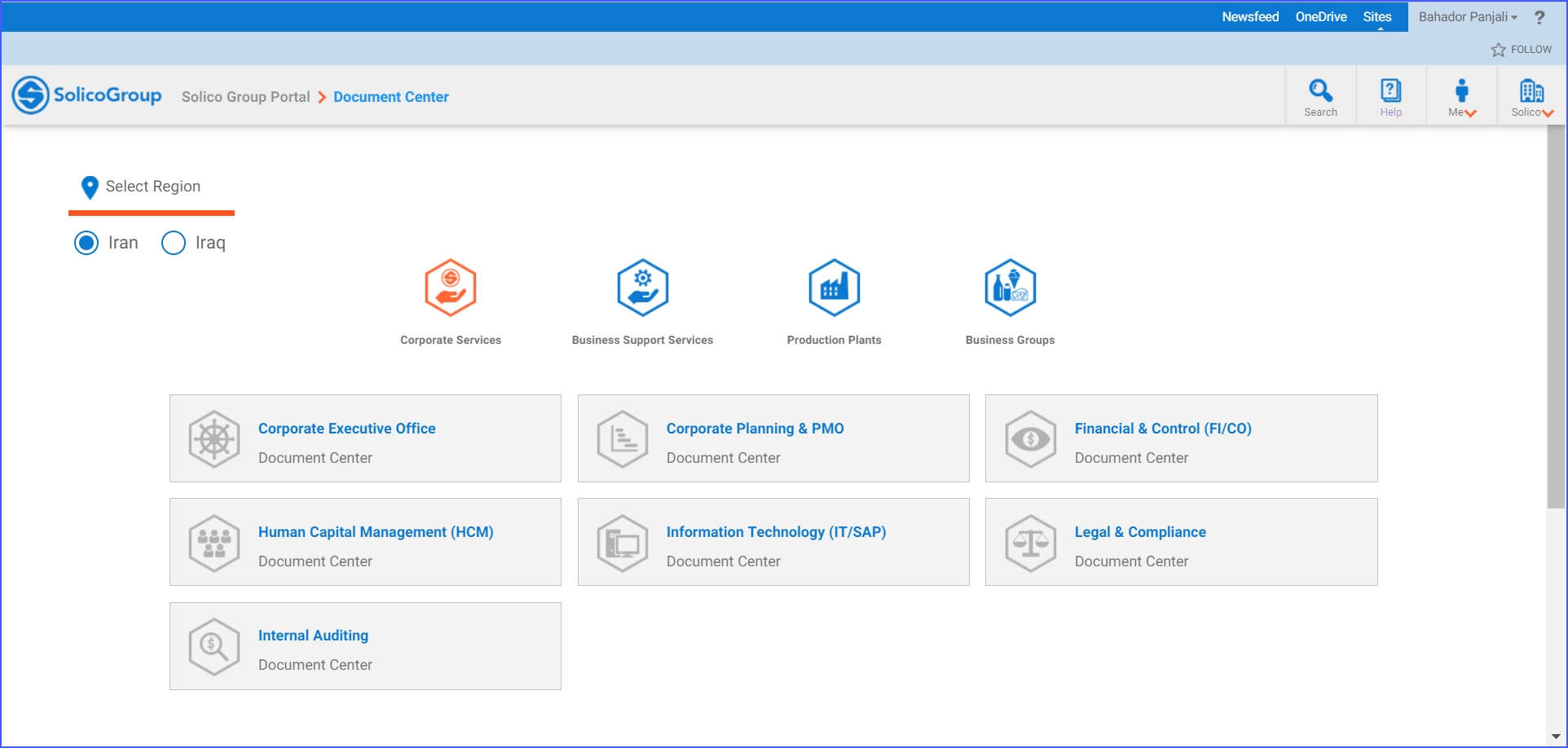Click the Select Region map pin icon
The width and height of the screenshot is (1568, 748).
(x=90, y=187)
